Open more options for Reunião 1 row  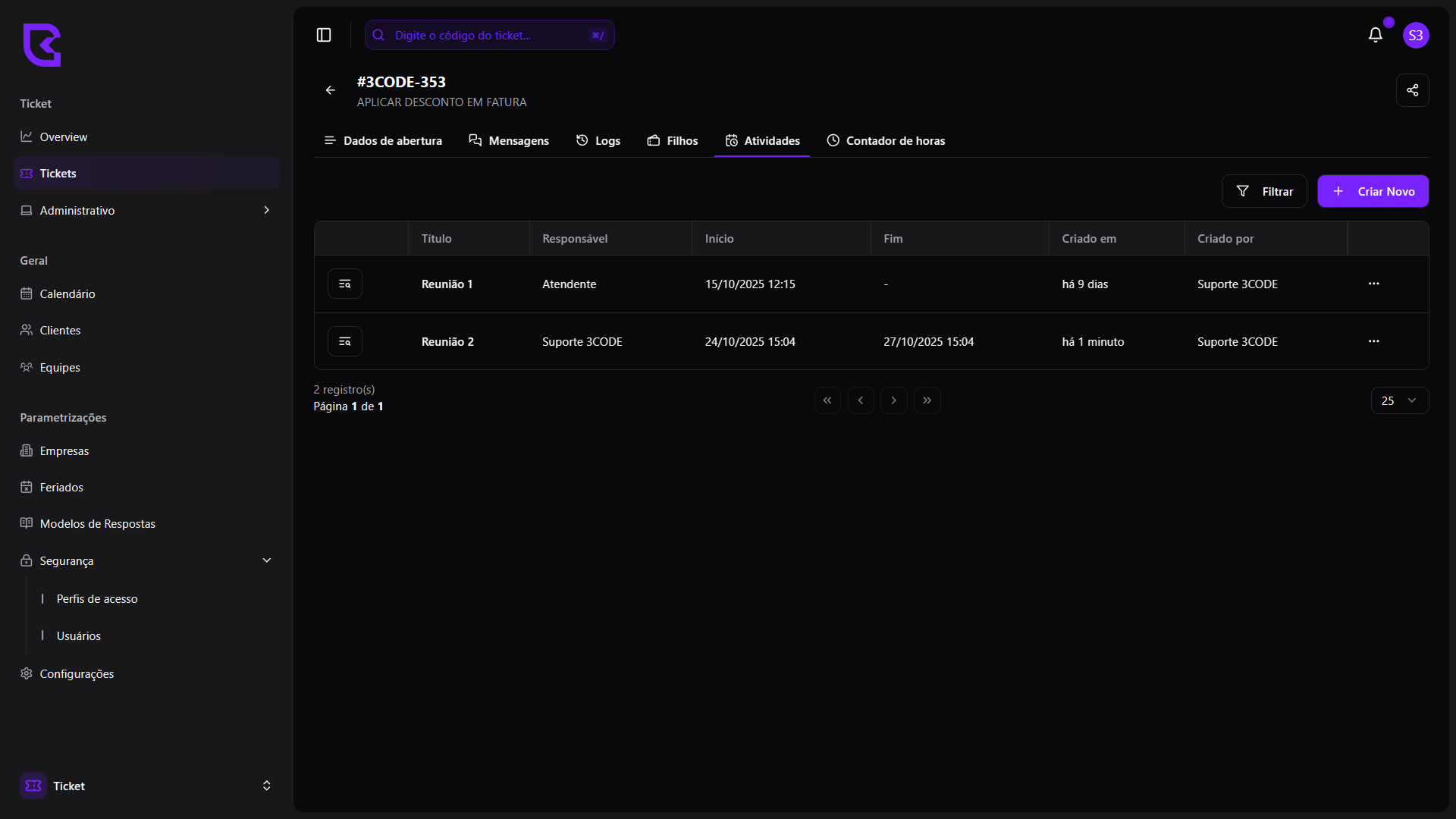[x=1373, y=284]
